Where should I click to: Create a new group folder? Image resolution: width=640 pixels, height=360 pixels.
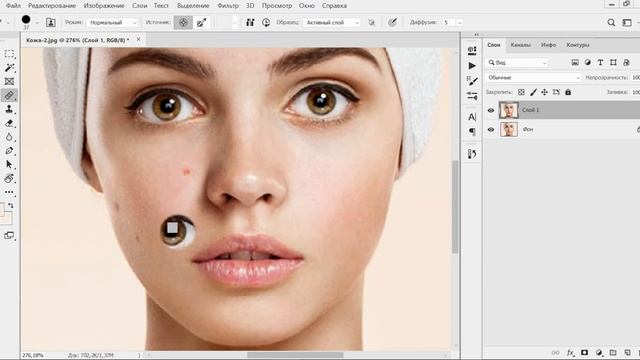(613, 353)
